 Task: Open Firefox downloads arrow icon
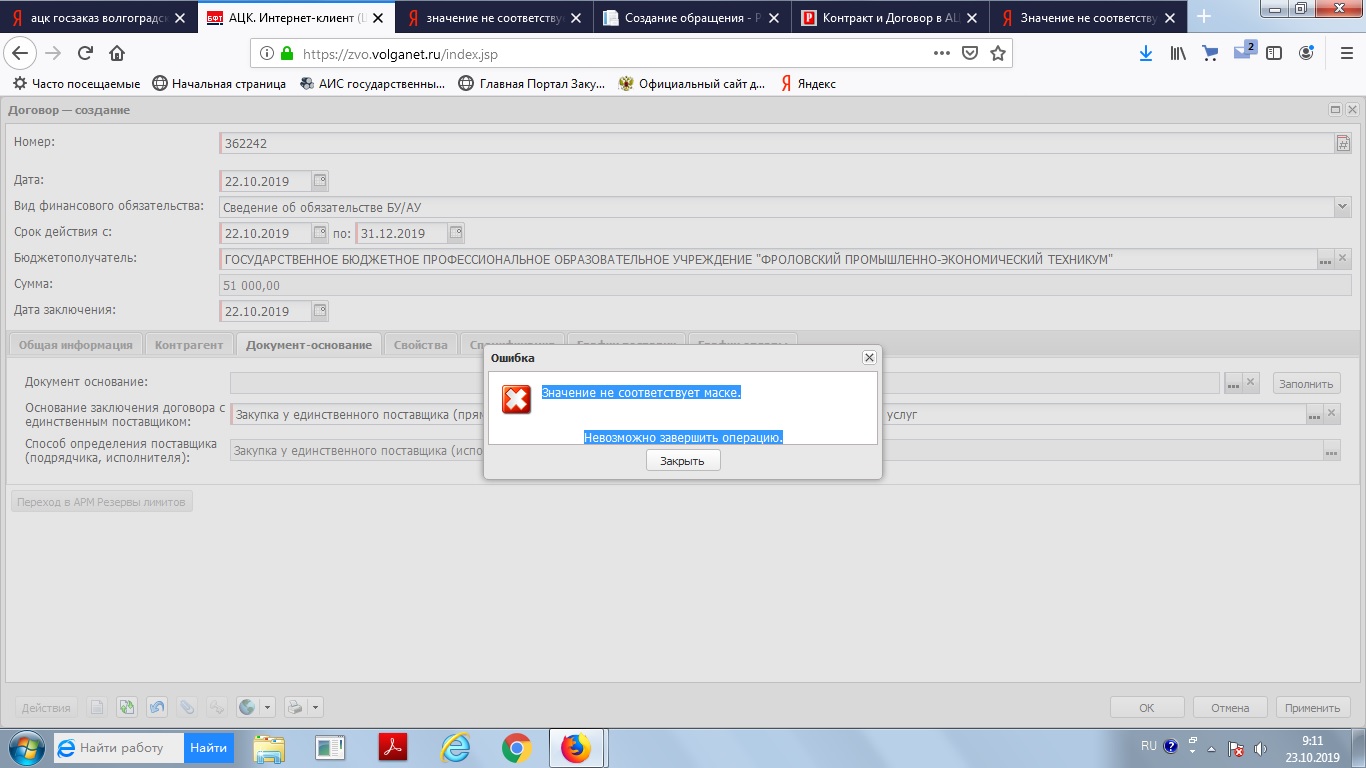(1146, 54)
